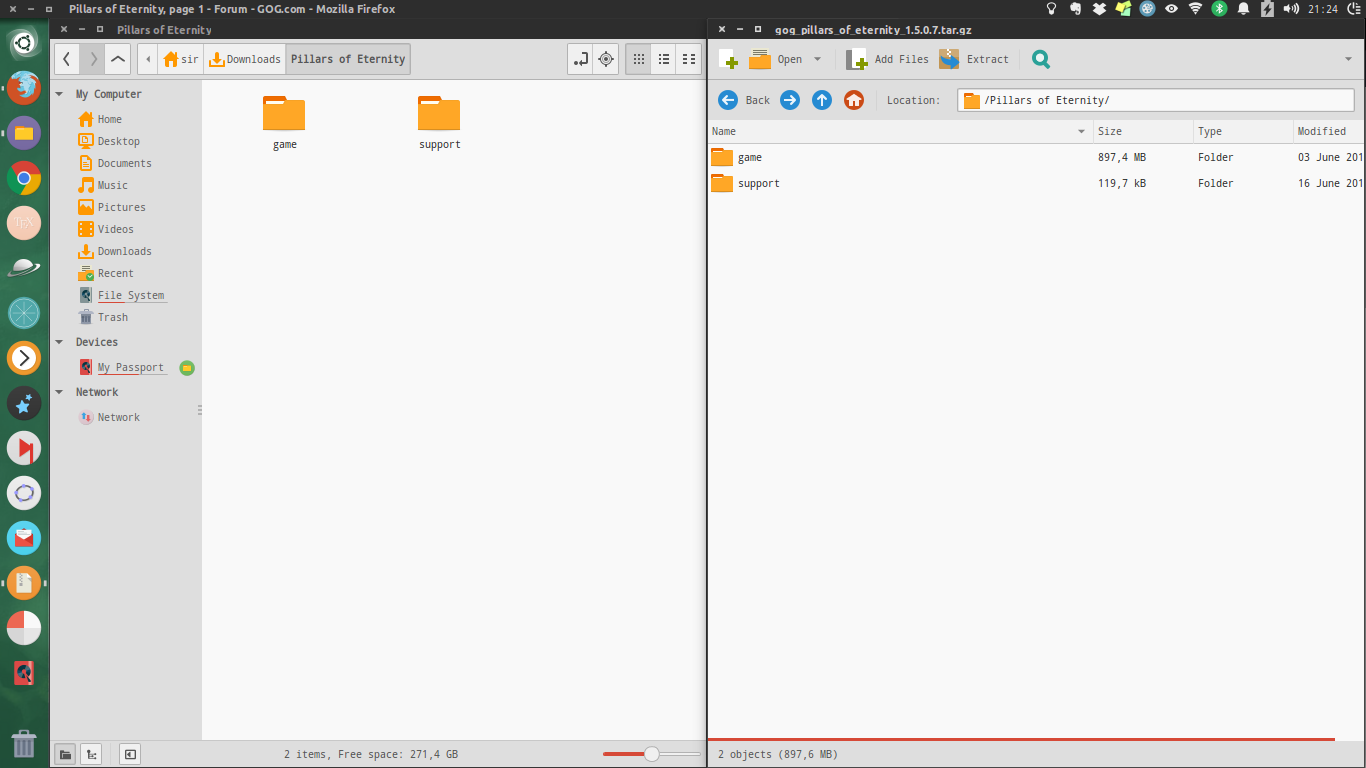Sort archive list by Type column
Screen dimensions: 1366x768
1243,131
